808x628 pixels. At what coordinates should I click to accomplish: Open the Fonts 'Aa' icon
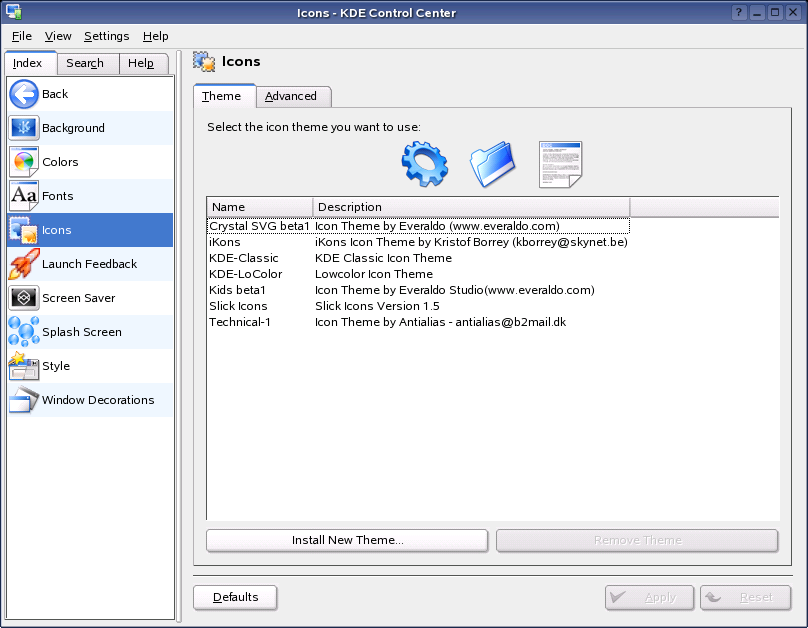[x=24, y=196]
